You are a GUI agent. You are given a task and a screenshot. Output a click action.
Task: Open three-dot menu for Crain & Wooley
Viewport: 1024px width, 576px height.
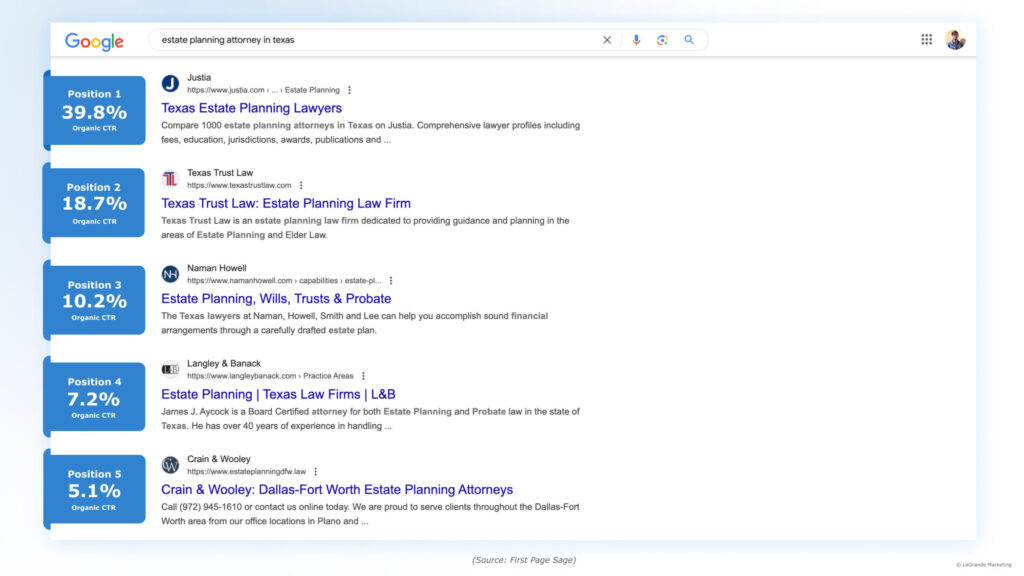pos(315,471)
